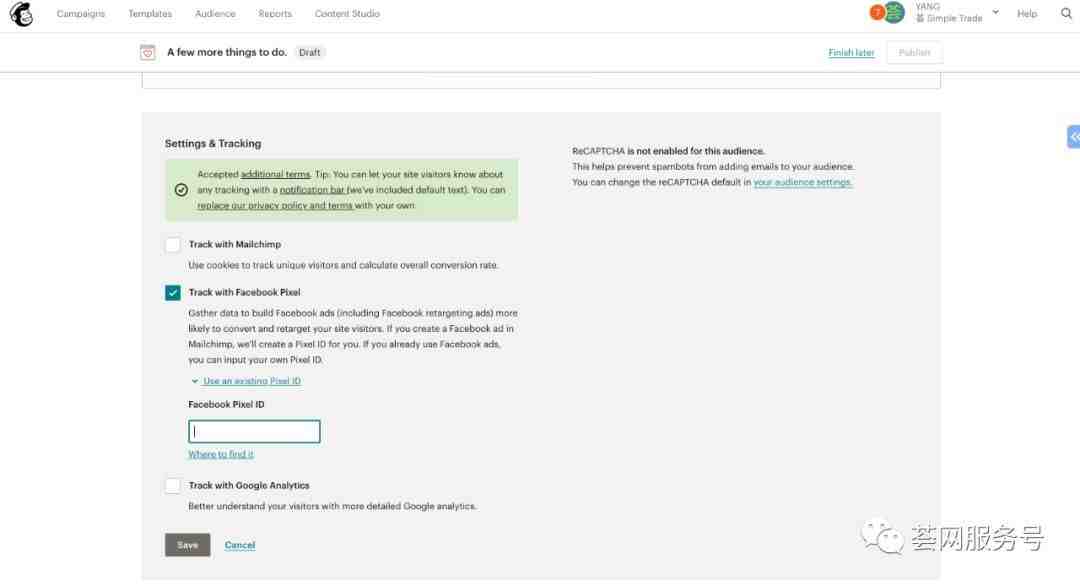
Task: Click the Mailchimp Freddie logo
Action: (x=21, y=14)
